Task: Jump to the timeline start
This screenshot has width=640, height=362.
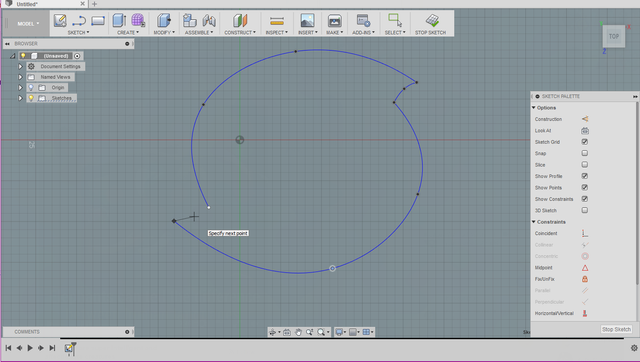Action: tap(8, 348)
